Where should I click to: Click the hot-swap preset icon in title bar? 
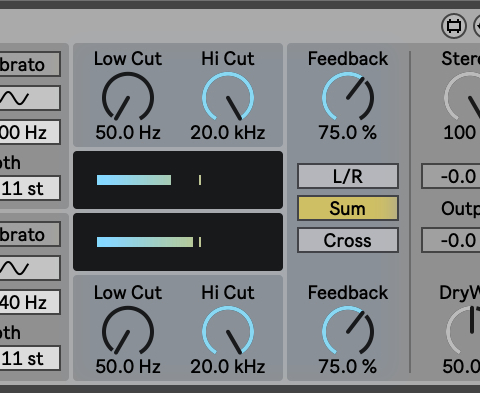pos(453,26)
